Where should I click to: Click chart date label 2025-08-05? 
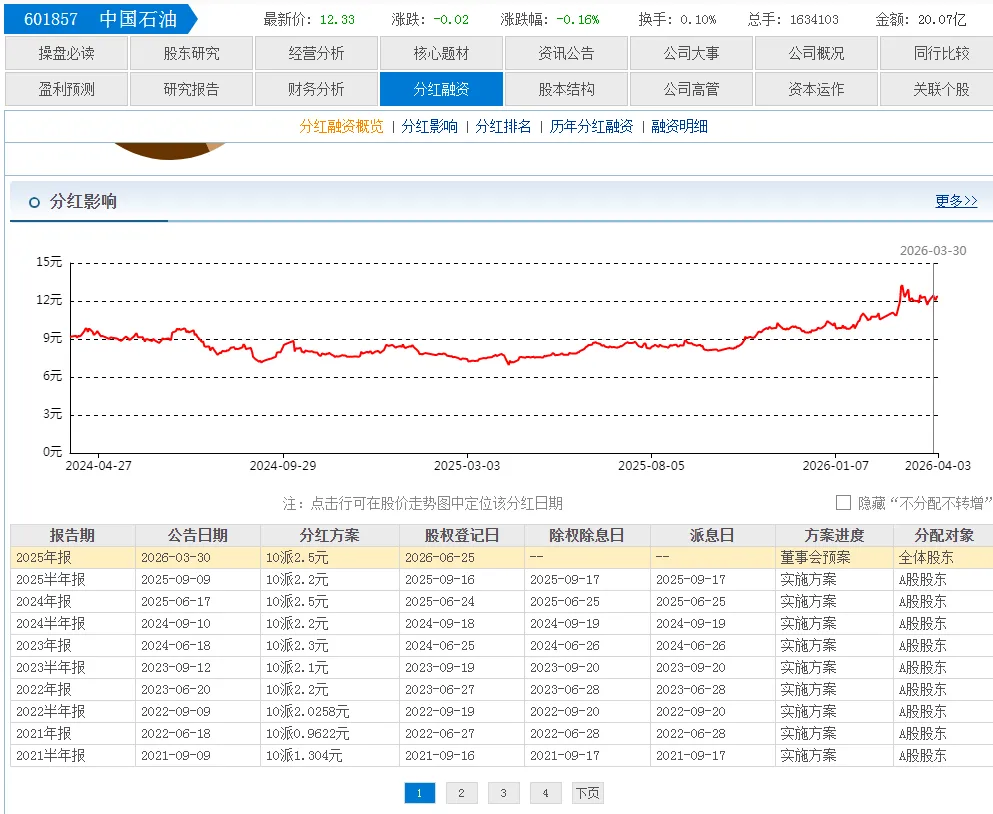(x=651, y=466)
